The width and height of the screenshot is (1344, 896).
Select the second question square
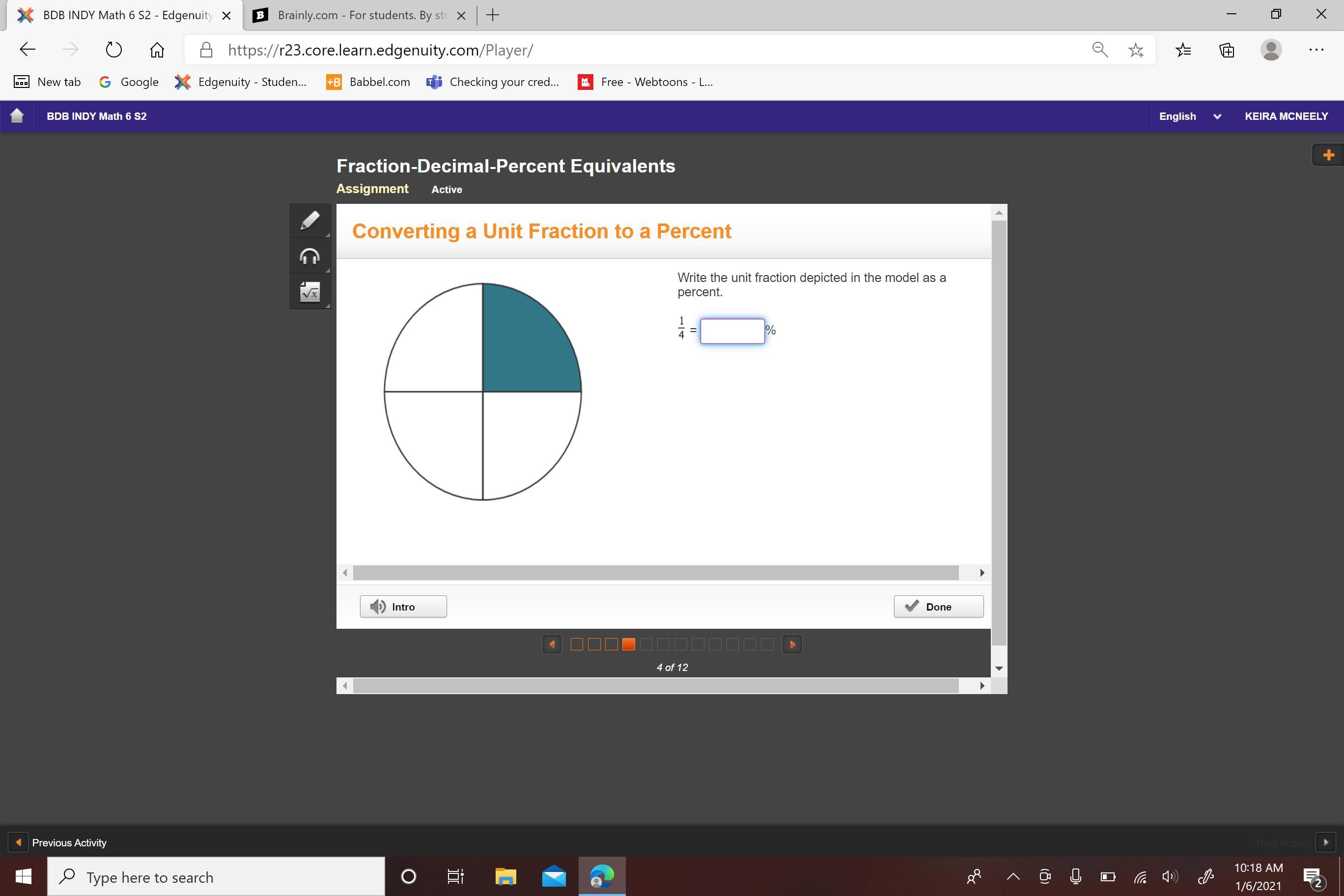tap(594, 644)
